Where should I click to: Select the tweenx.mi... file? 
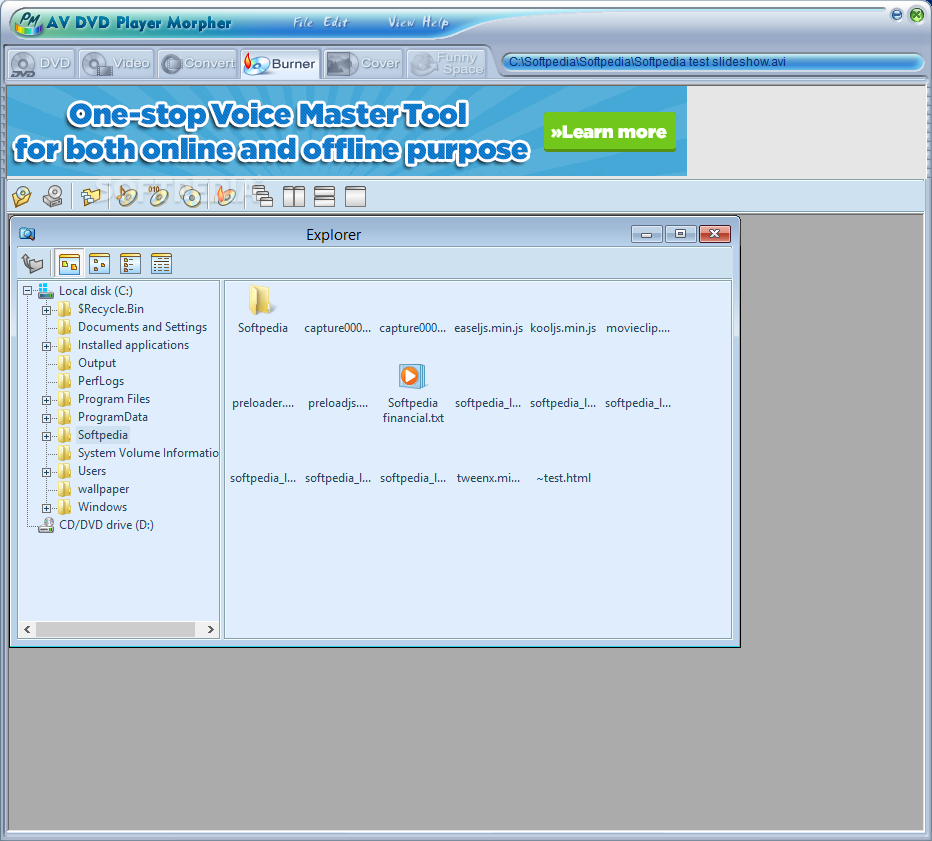(x=488, y=478)
